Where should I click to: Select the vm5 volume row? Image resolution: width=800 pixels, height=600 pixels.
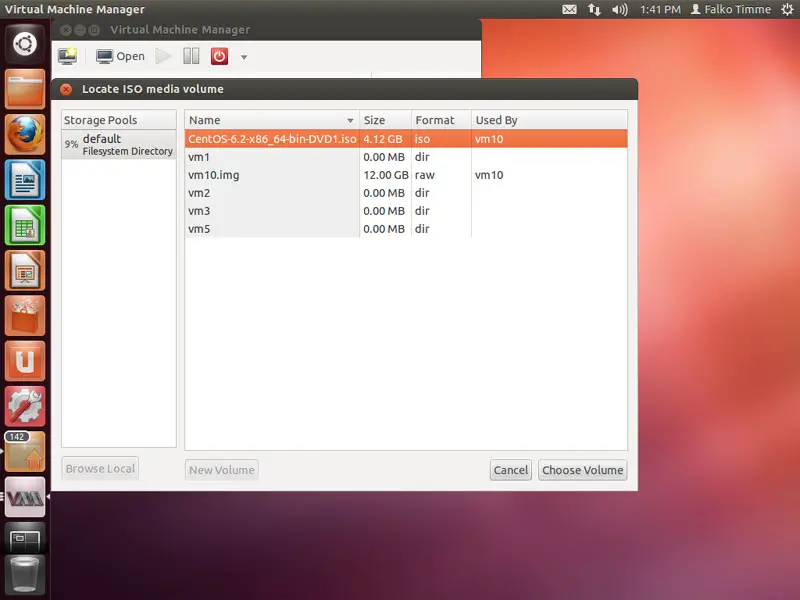tap(406, 229)
